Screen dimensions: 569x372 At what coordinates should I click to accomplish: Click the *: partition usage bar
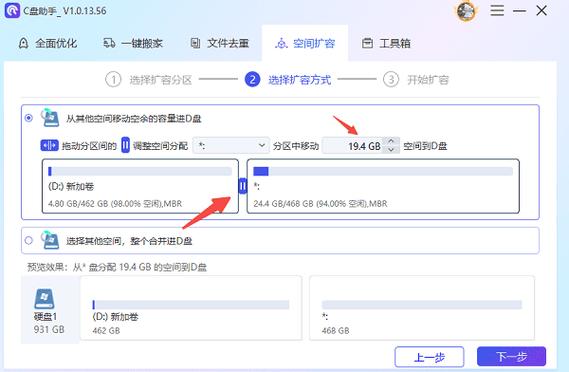[x=383, y=171]
